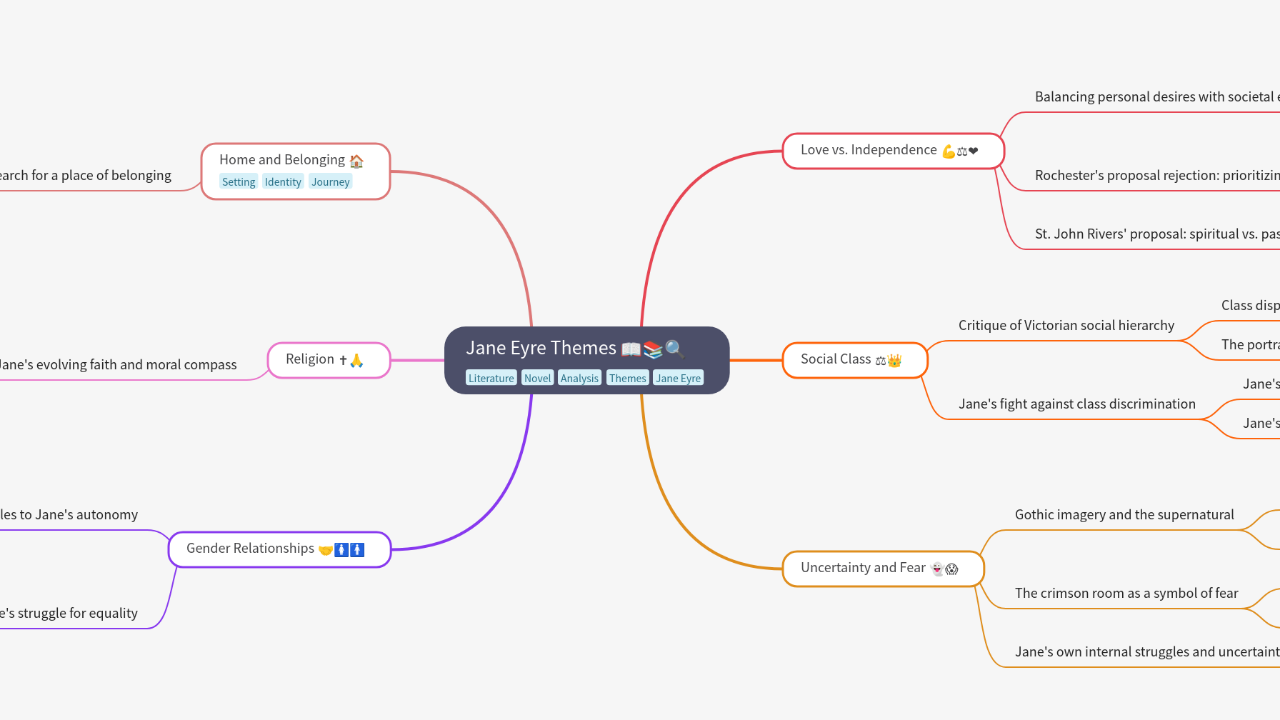Open the Critique of Victorian social hierarchy branch
This screenshot has width=1280, height=720.
tap(1066, 325)
